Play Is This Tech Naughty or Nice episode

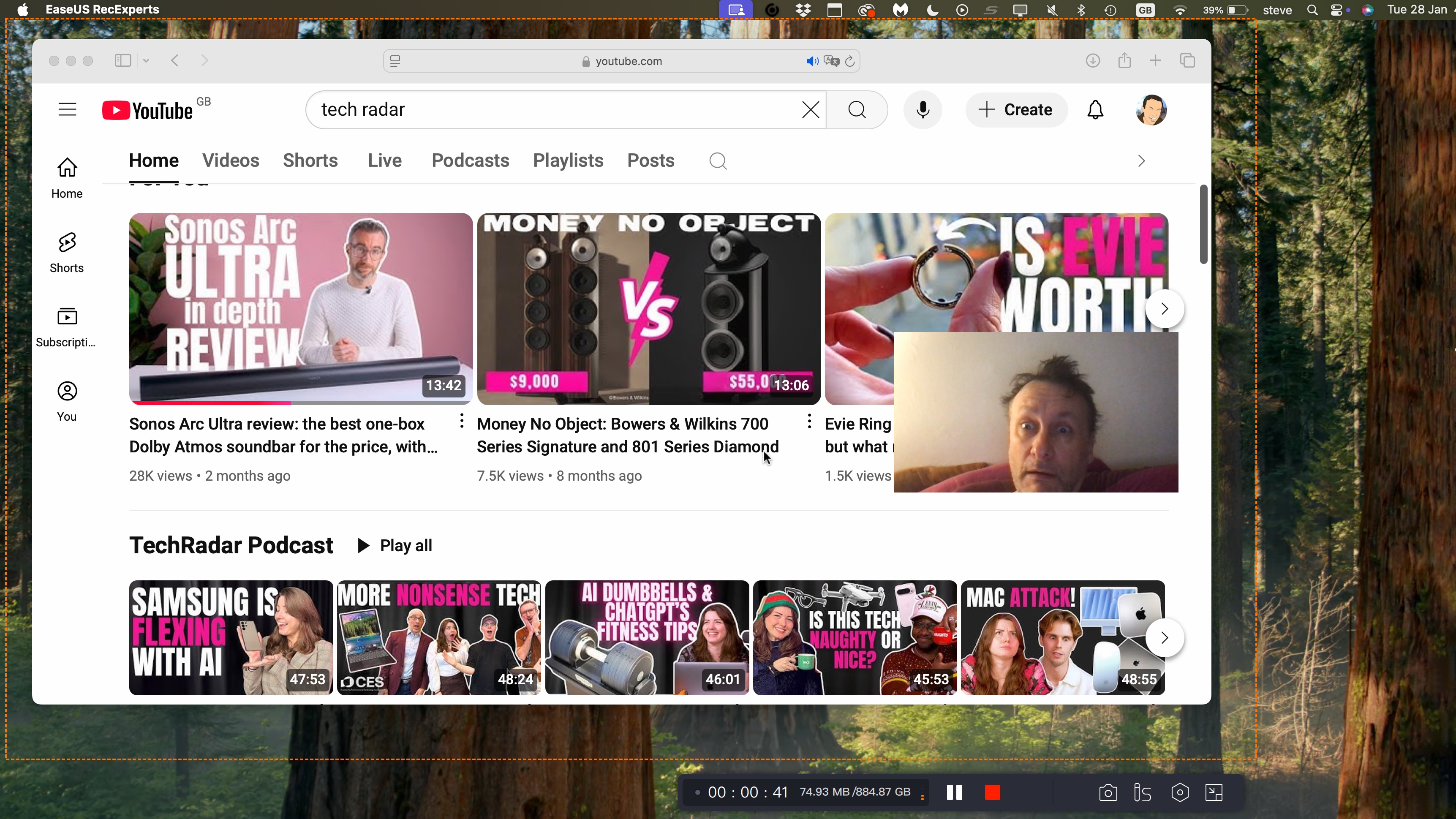click(855, 637)
